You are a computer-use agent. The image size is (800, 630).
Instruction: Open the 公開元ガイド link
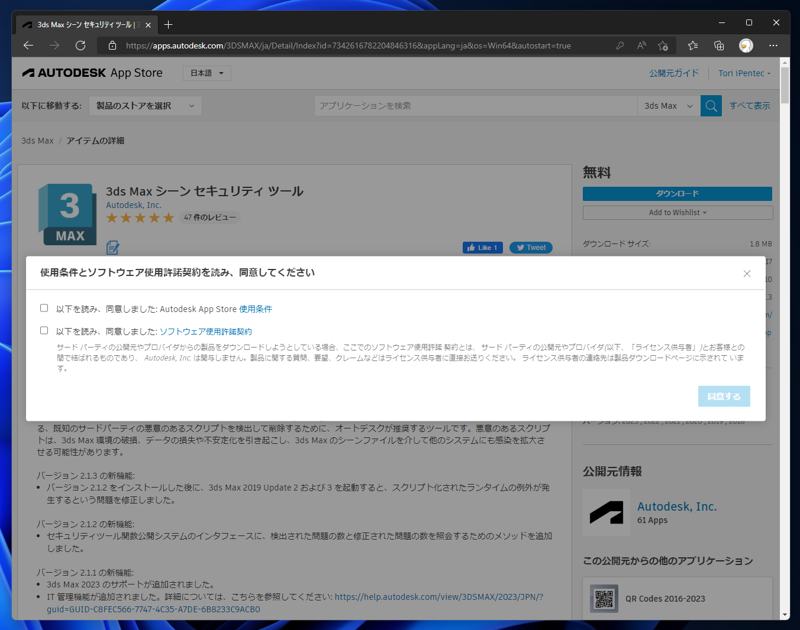674,73
